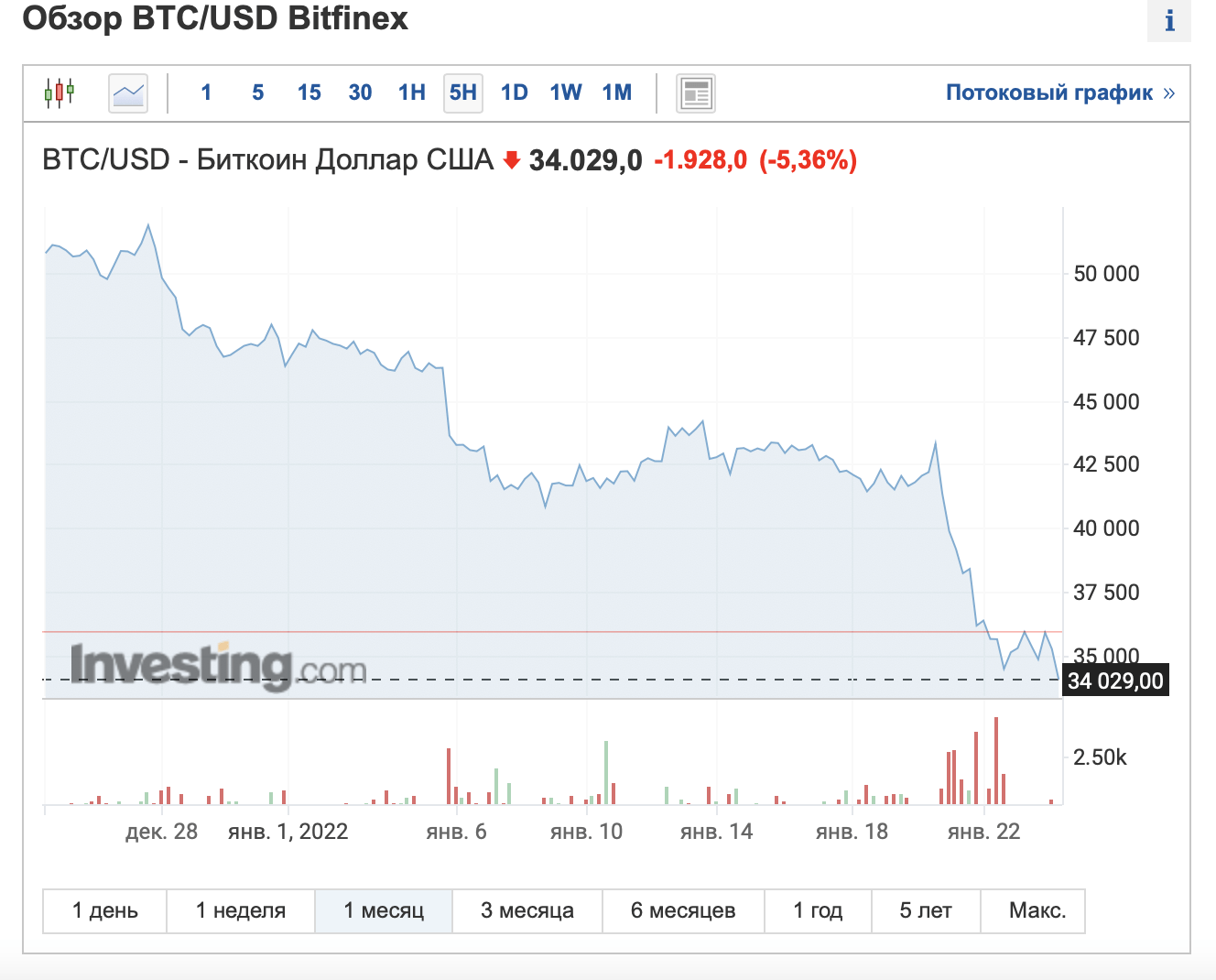Screen dimensions: 1216x980
Task: Click the 42 500 axis label
Action: point(1106,464)
